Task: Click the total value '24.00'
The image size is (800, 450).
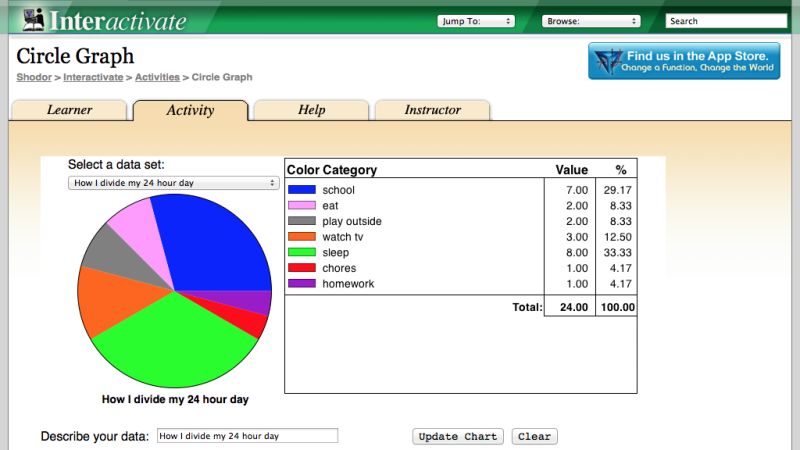Action: (574, 307)
